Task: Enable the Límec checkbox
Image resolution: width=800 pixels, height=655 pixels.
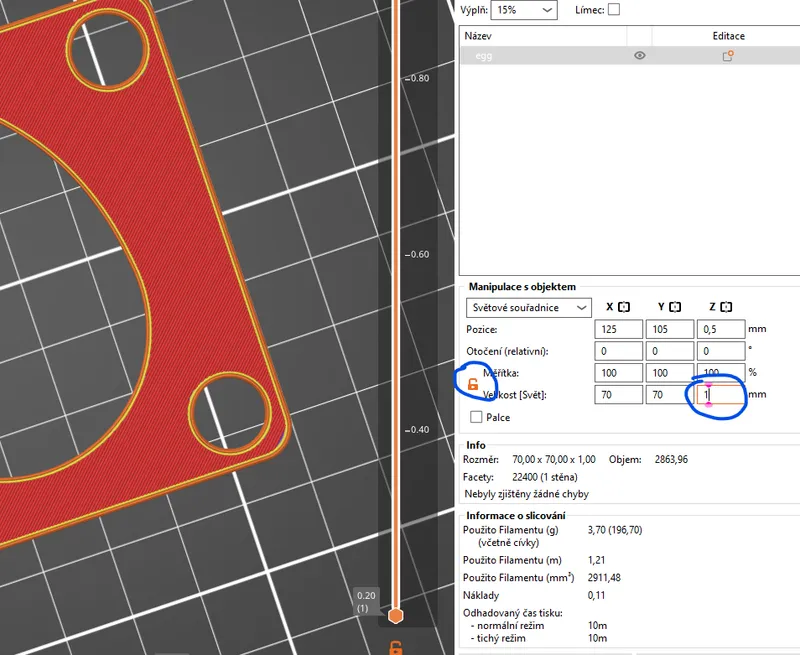Action: click(x=614, y=10)
